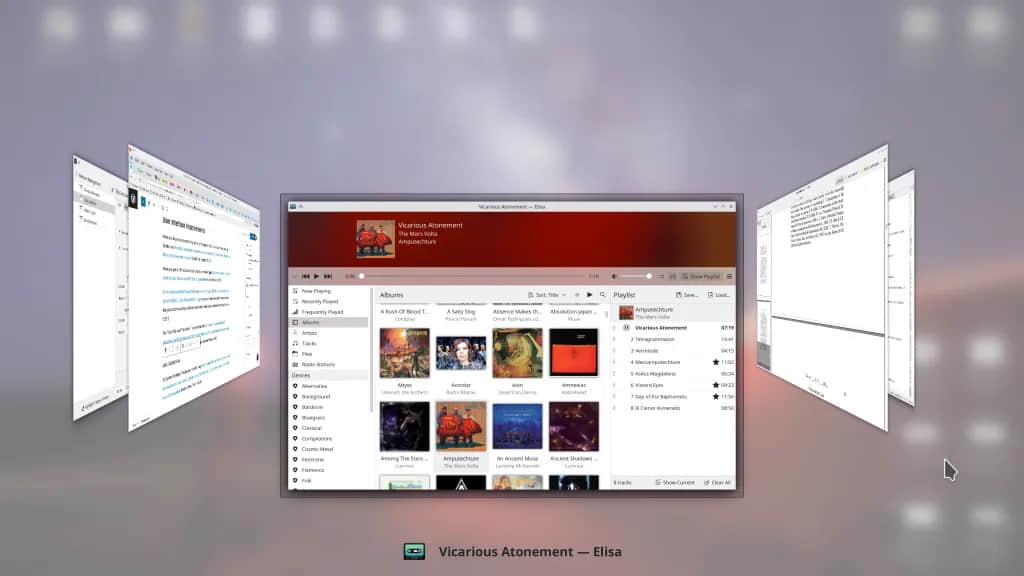
Task: Open the Aion album cover
Action: tap(517, 353)
